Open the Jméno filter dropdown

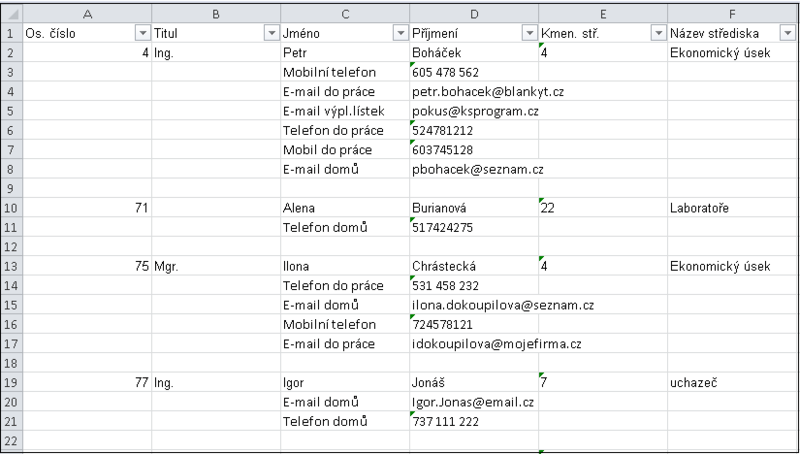pyautogui.click(x=401, y=33)
